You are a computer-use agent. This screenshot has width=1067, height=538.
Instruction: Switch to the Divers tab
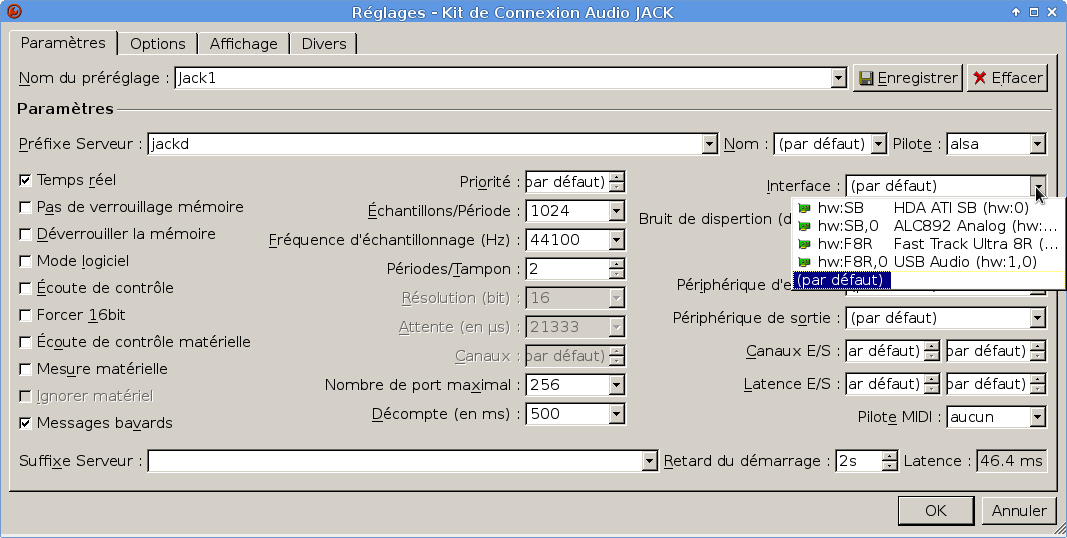tap(324, 44)
